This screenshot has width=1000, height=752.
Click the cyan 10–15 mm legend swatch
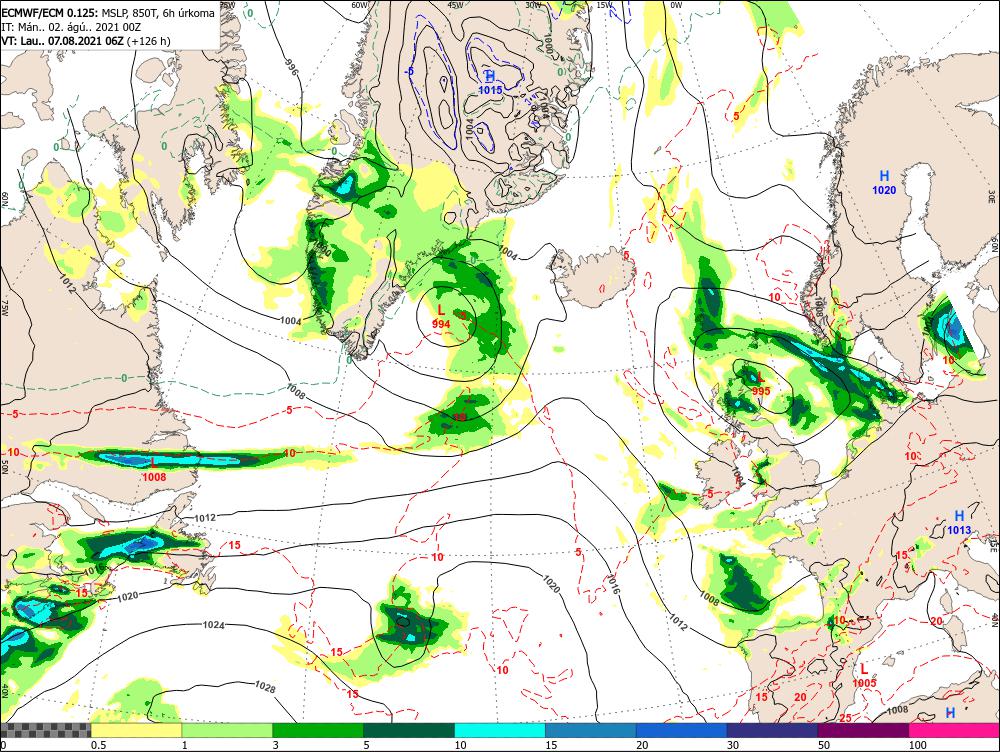(x=500, y=730)
